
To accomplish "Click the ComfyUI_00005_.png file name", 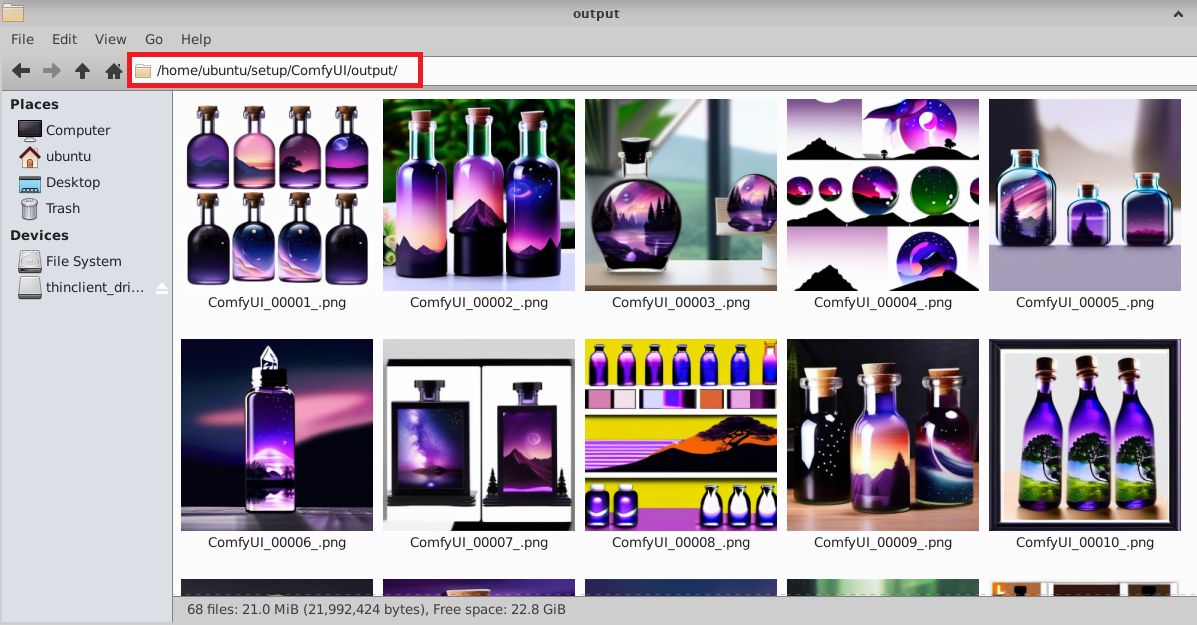I will pos(1085,302).
